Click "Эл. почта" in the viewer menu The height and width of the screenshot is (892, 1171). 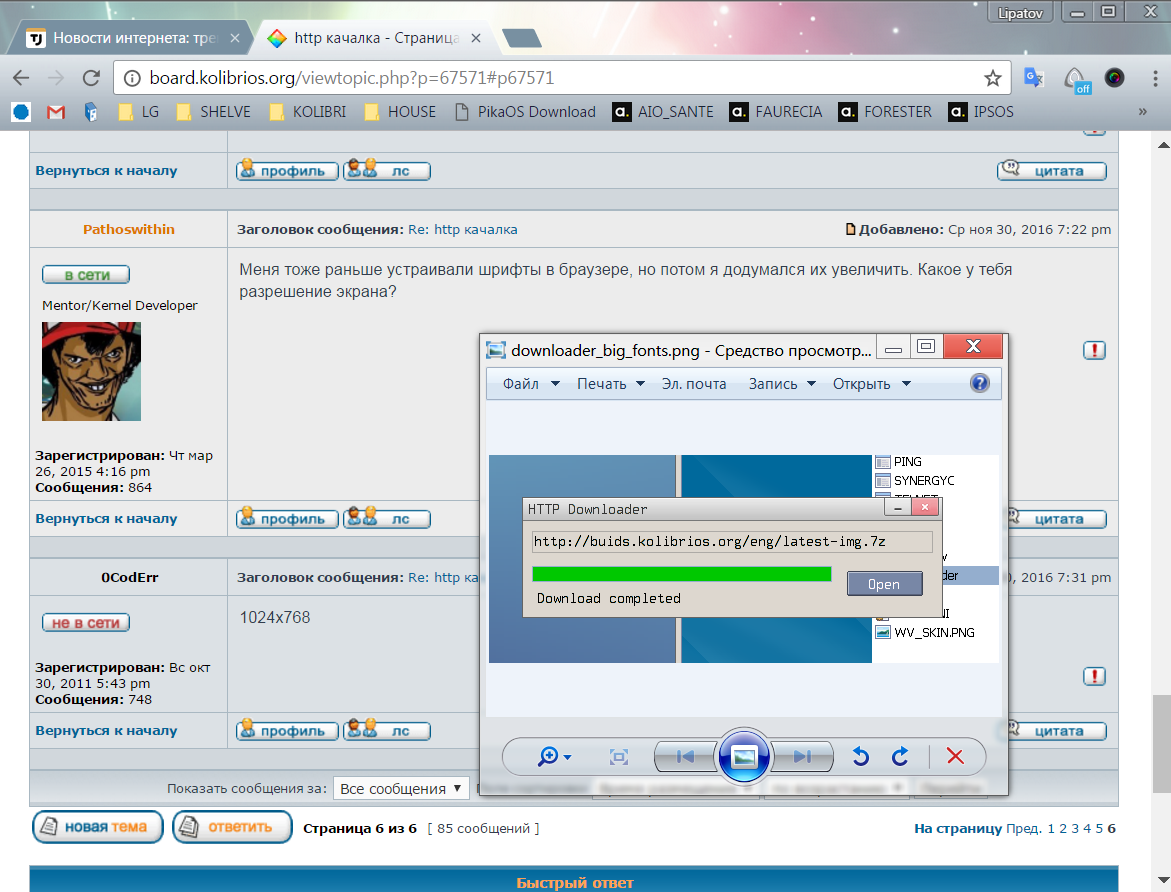[x=693, y=384]
